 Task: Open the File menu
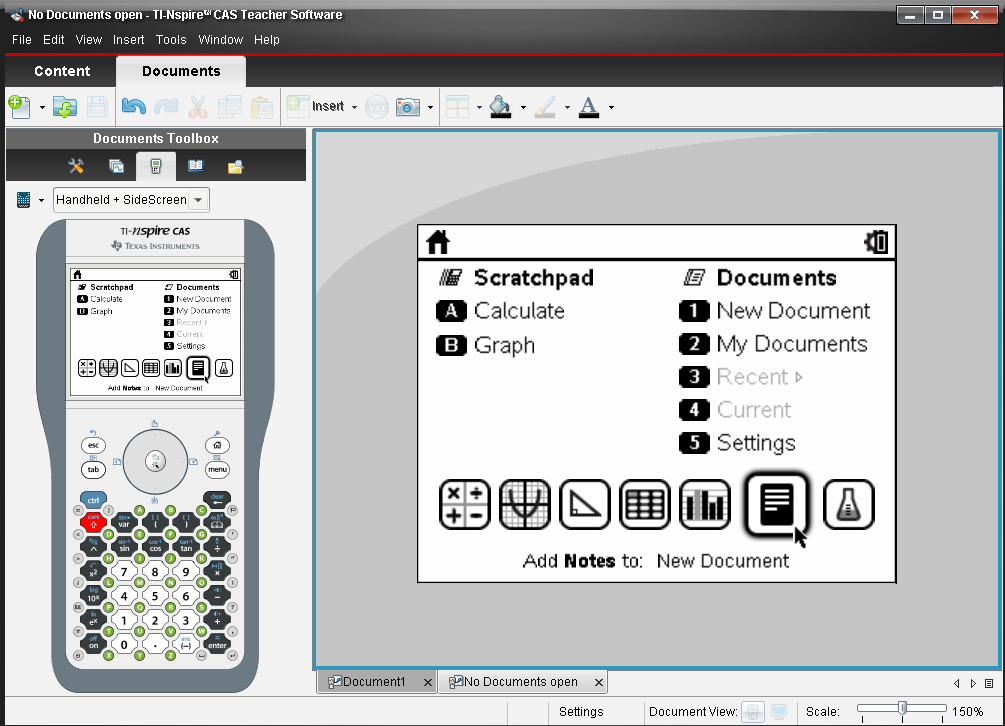tap(22, 40)
